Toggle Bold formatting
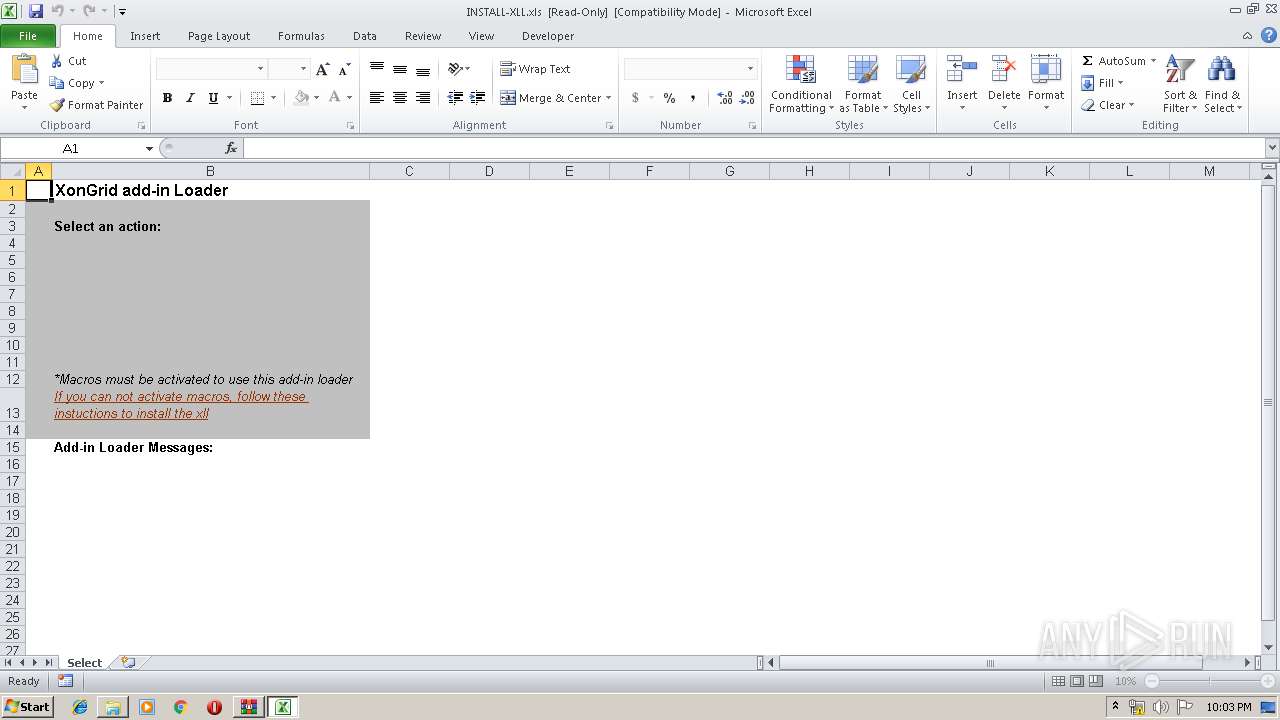Viewport: 1280px width, 720px height. (167, 98)
